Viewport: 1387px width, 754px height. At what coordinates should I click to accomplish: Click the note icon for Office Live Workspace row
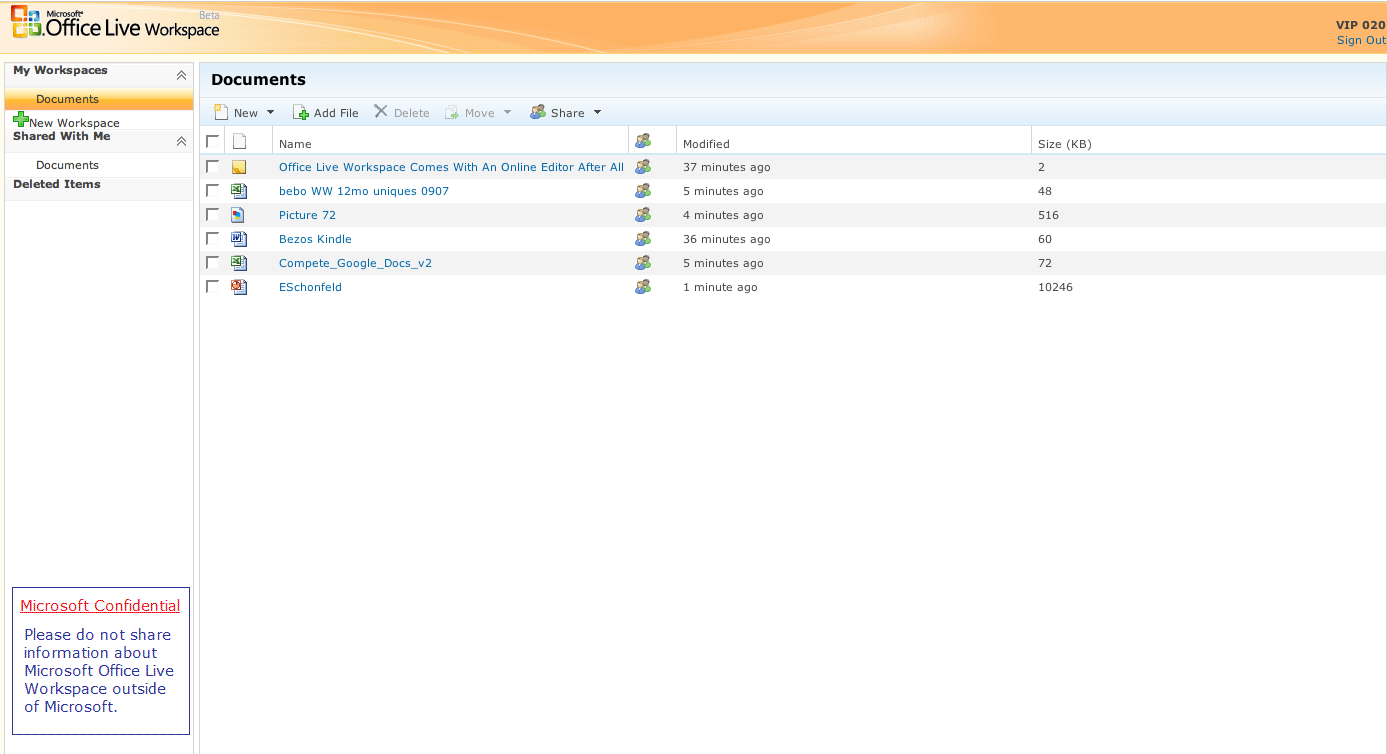[x=239, y=167]
